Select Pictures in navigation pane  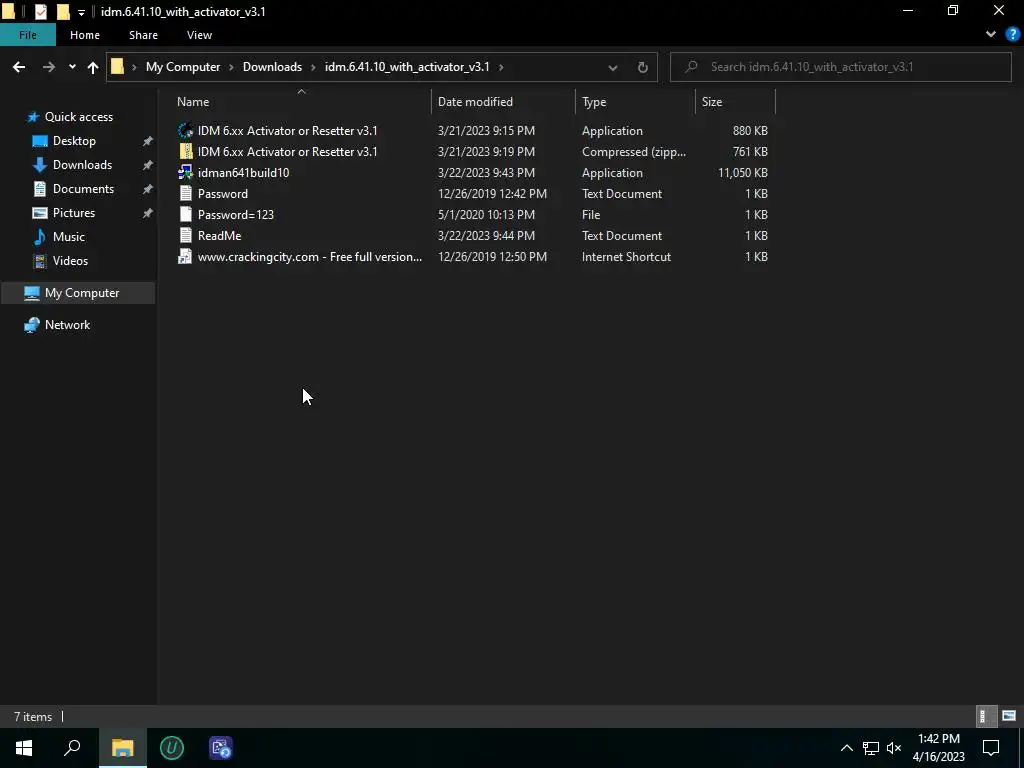click(74, 213)
